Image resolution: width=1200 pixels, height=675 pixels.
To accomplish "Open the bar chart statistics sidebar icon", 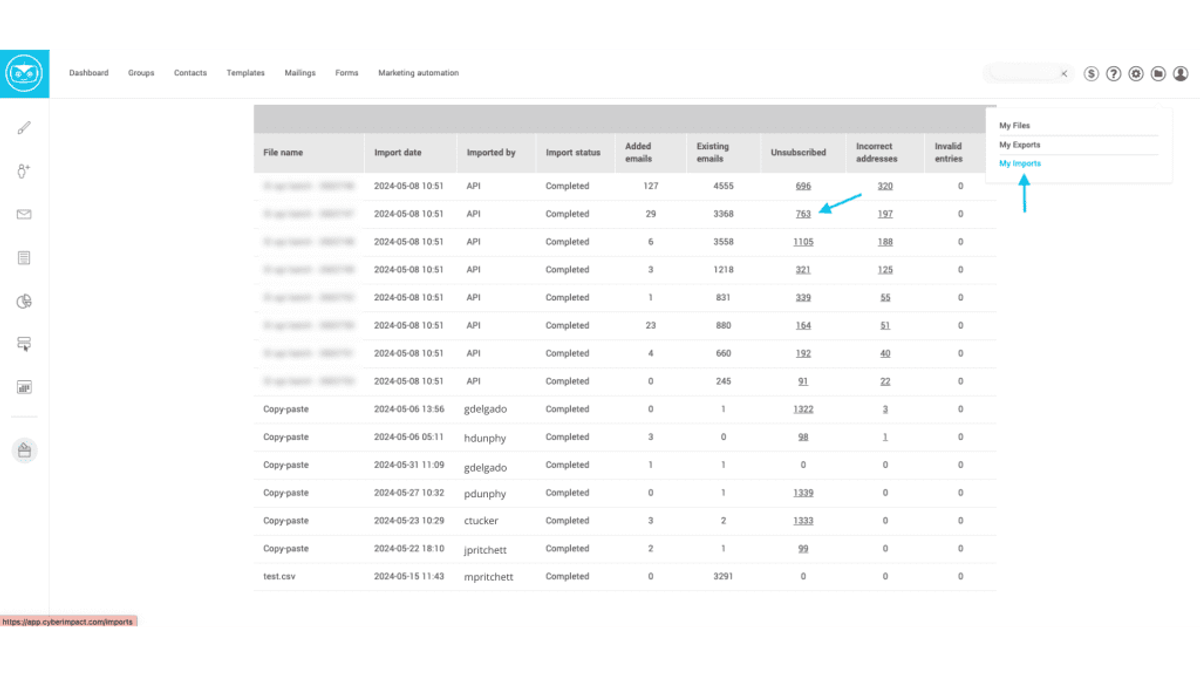I will [x=24, y=387].
